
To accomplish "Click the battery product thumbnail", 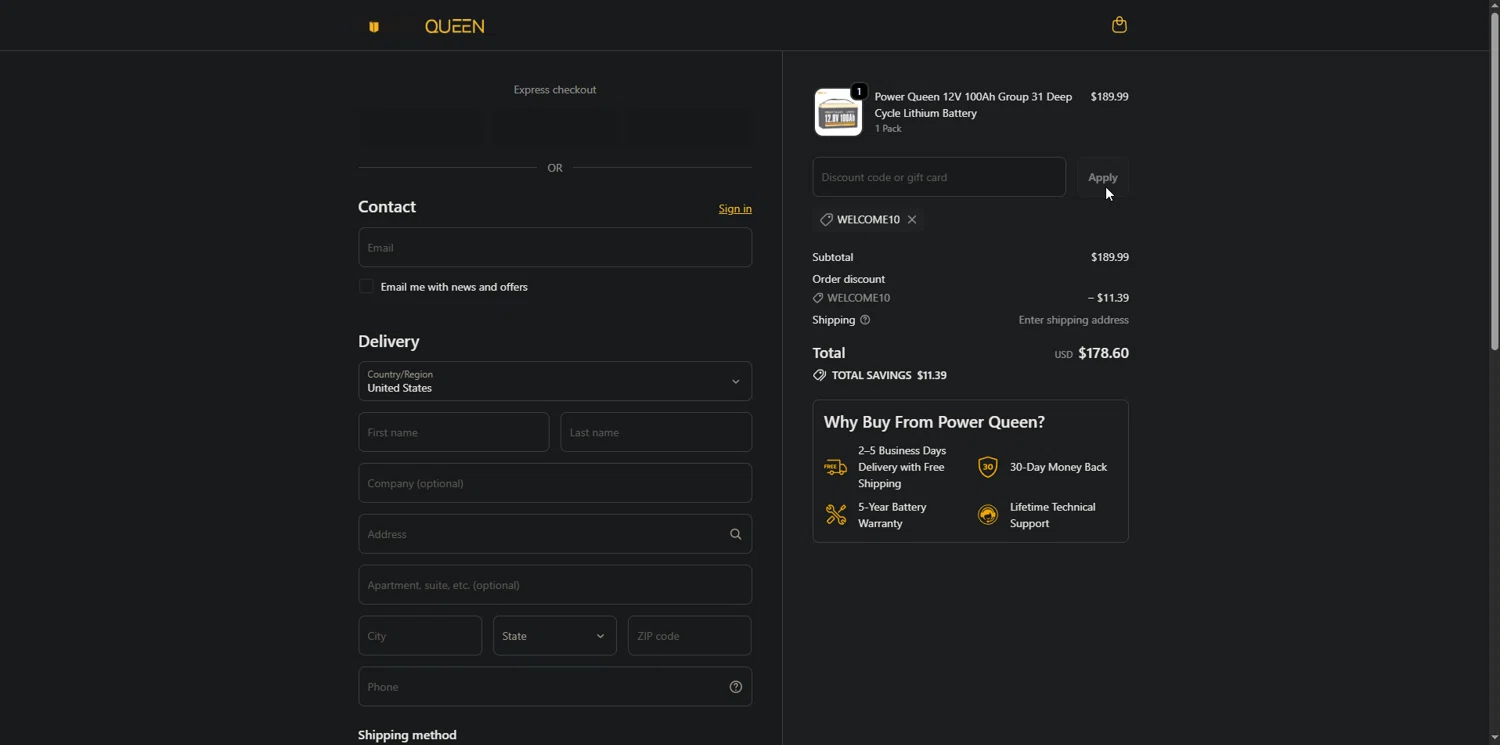I will (x=838, y=112).
